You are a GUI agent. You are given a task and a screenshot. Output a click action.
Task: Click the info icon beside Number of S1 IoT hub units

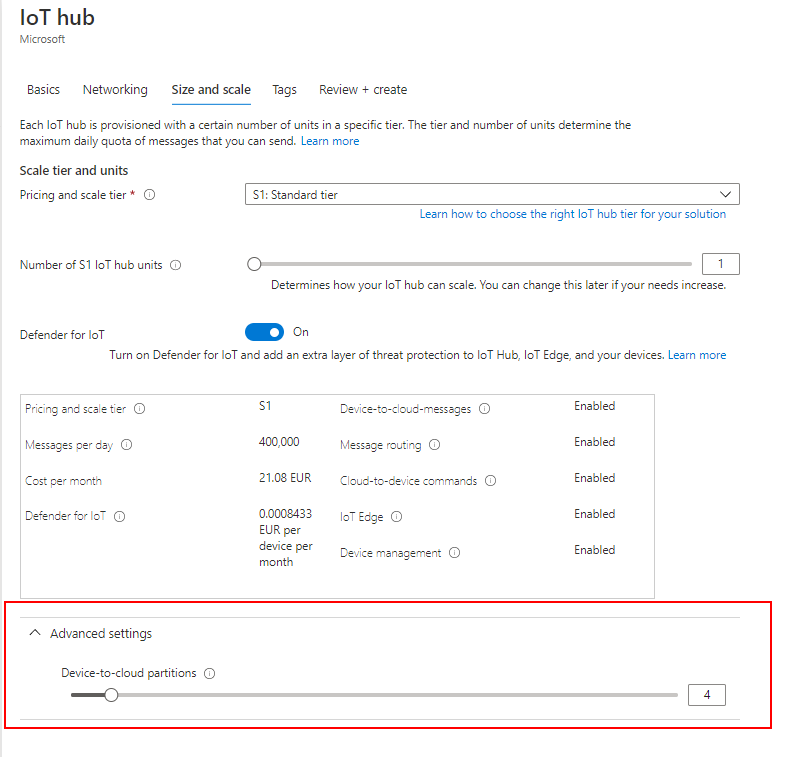click(x=178, y=264)
